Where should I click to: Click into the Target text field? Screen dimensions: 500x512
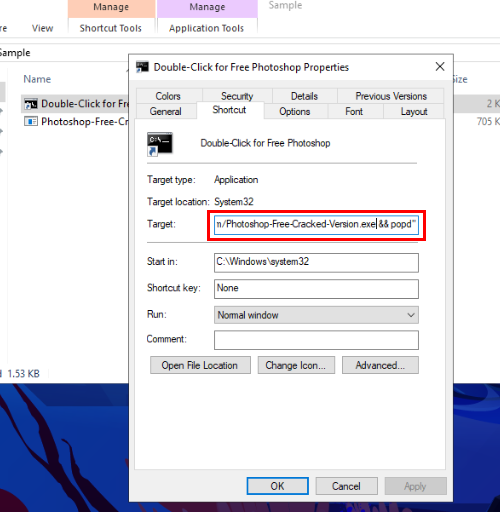tap(316, 225)
